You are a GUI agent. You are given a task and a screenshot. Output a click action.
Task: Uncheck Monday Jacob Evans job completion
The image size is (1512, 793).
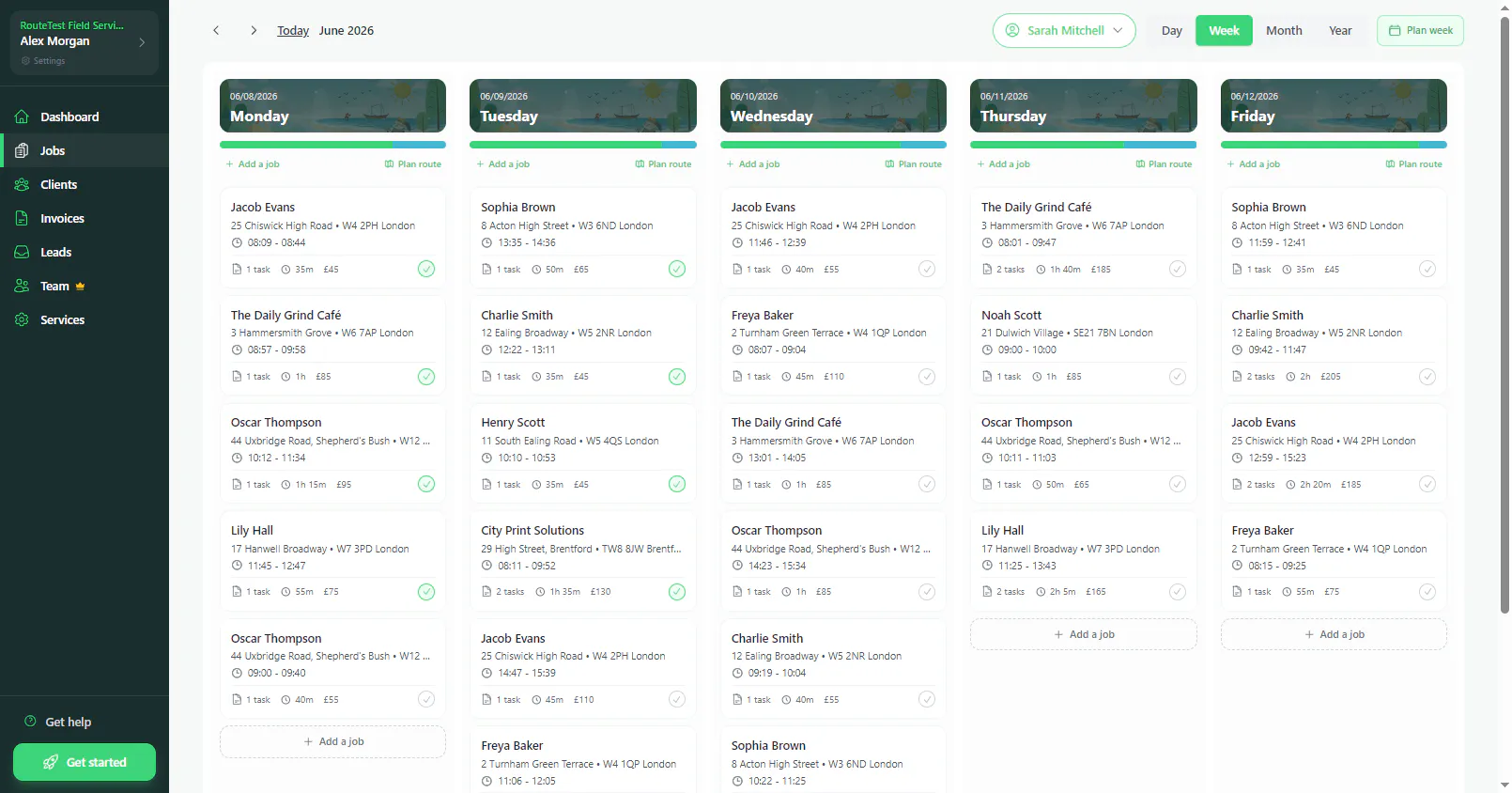(426, 269)
